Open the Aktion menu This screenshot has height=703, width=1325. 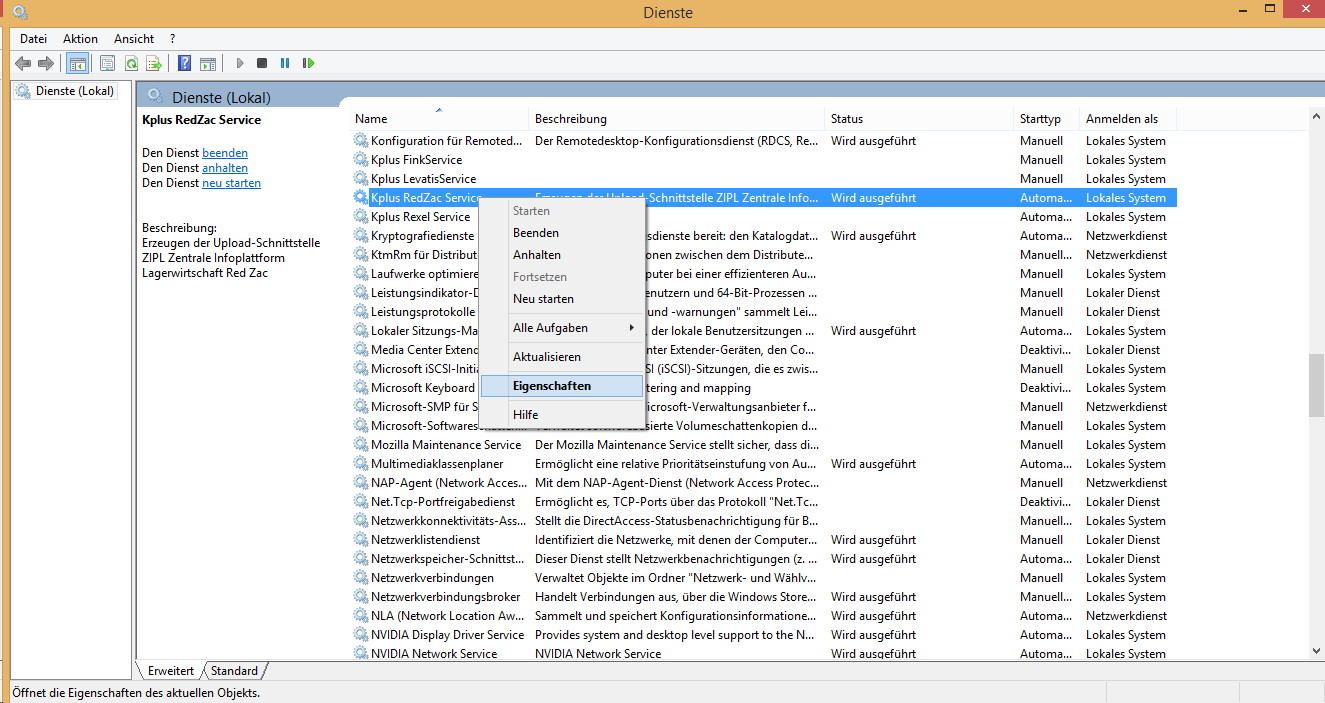[80, 39]
